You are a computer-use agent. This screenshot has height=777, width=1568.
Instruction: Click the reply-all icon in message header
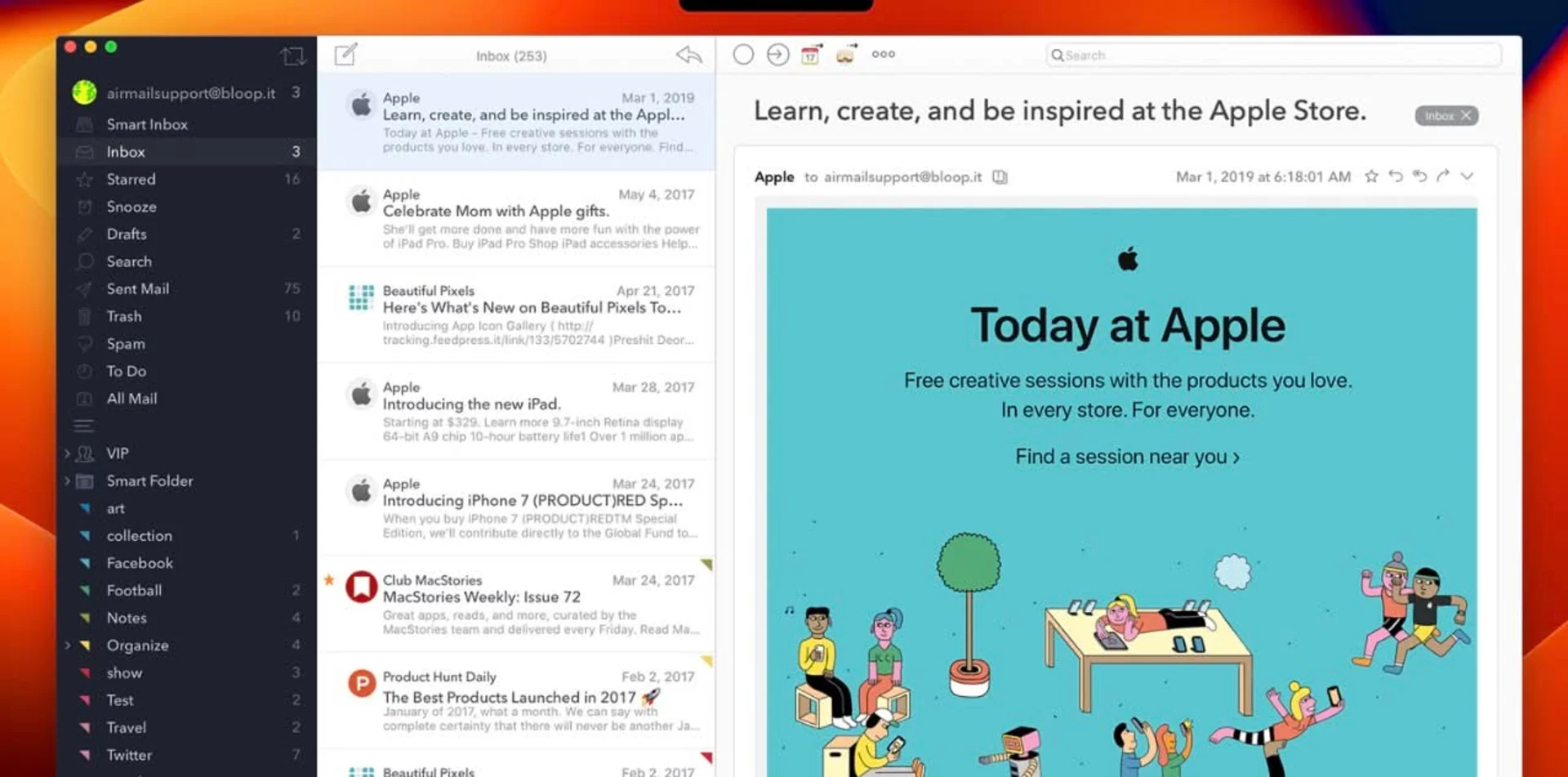click(x=1419, y=176)
